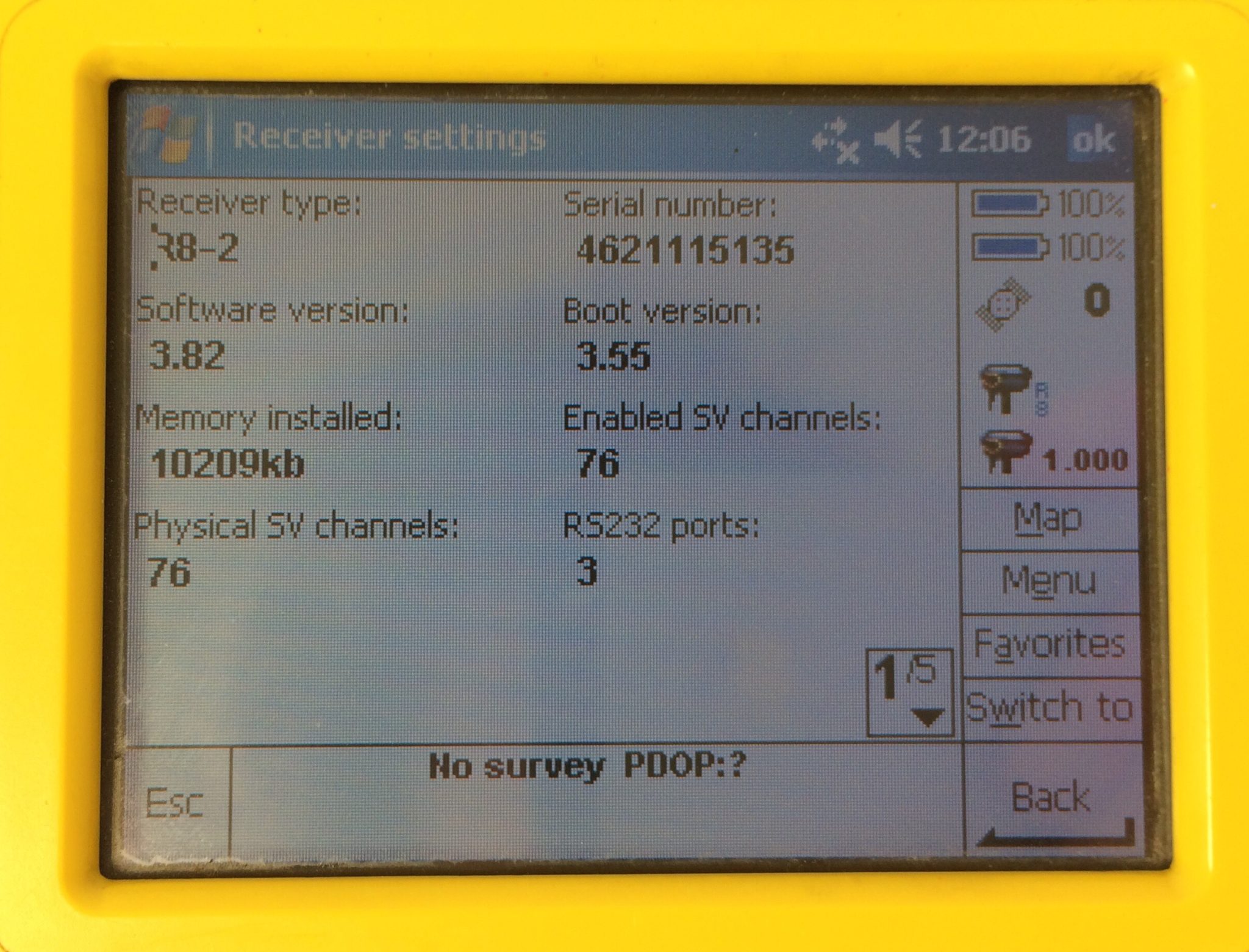This screenshot has width=1249, height=952.
Task: Select the software version value 3.82
Action: tap(187, 356)
